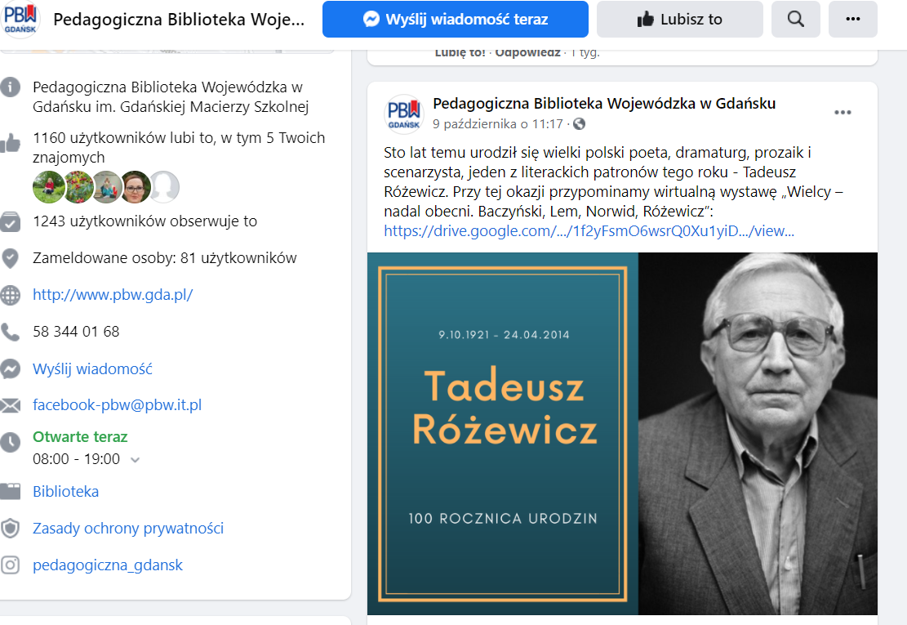
Task: Click the Instagram icon next to pedagogiczna_gdansk
Action: 10,565
